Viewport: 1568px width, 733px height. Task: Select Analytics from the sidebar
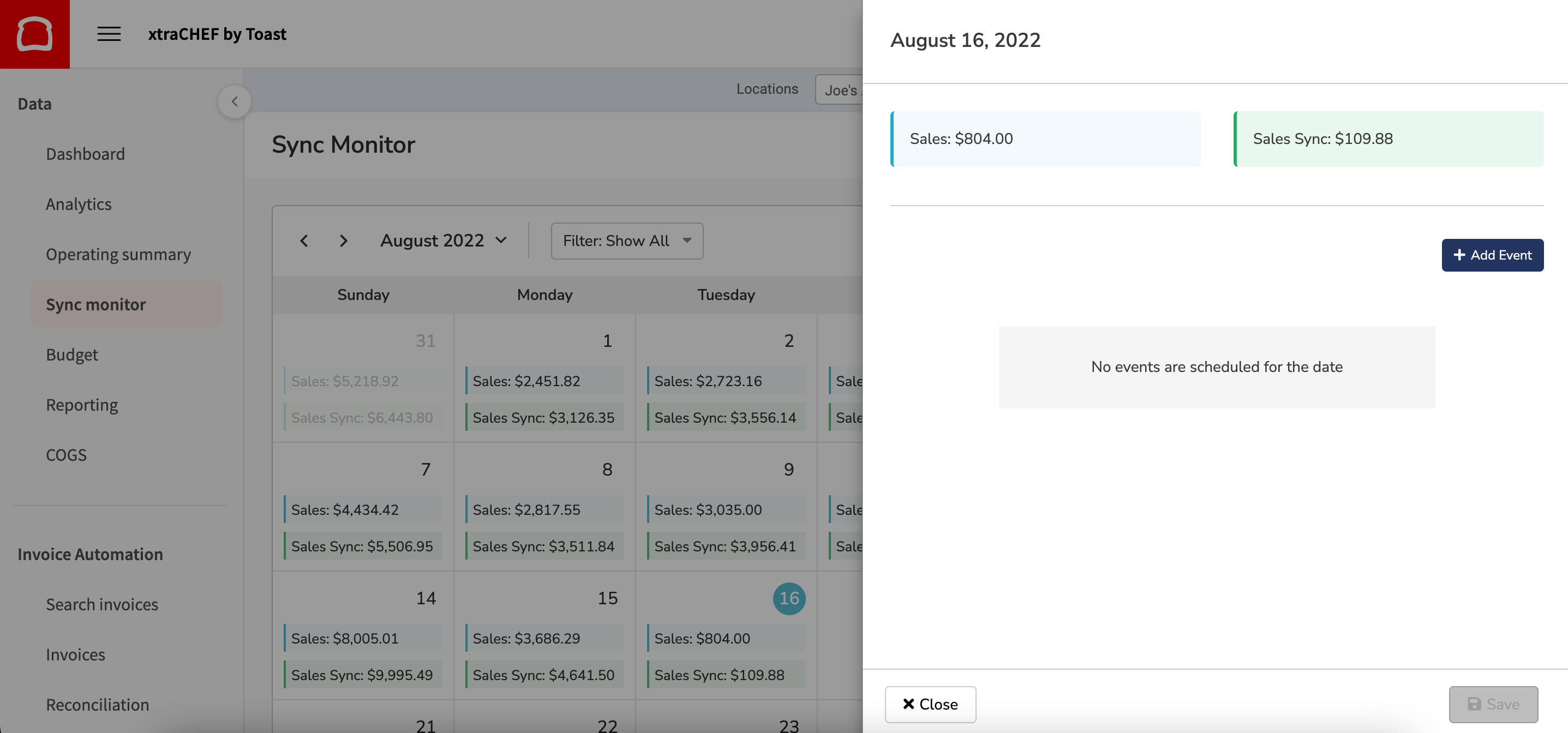point(79,205)
